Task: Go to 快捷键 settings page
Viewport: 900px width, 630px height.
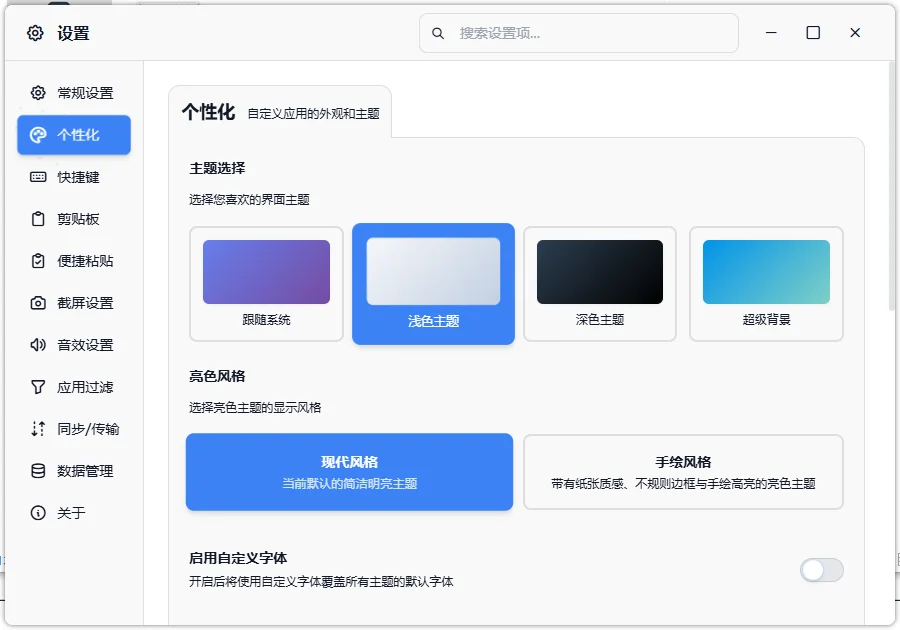Action: (74, 177)
